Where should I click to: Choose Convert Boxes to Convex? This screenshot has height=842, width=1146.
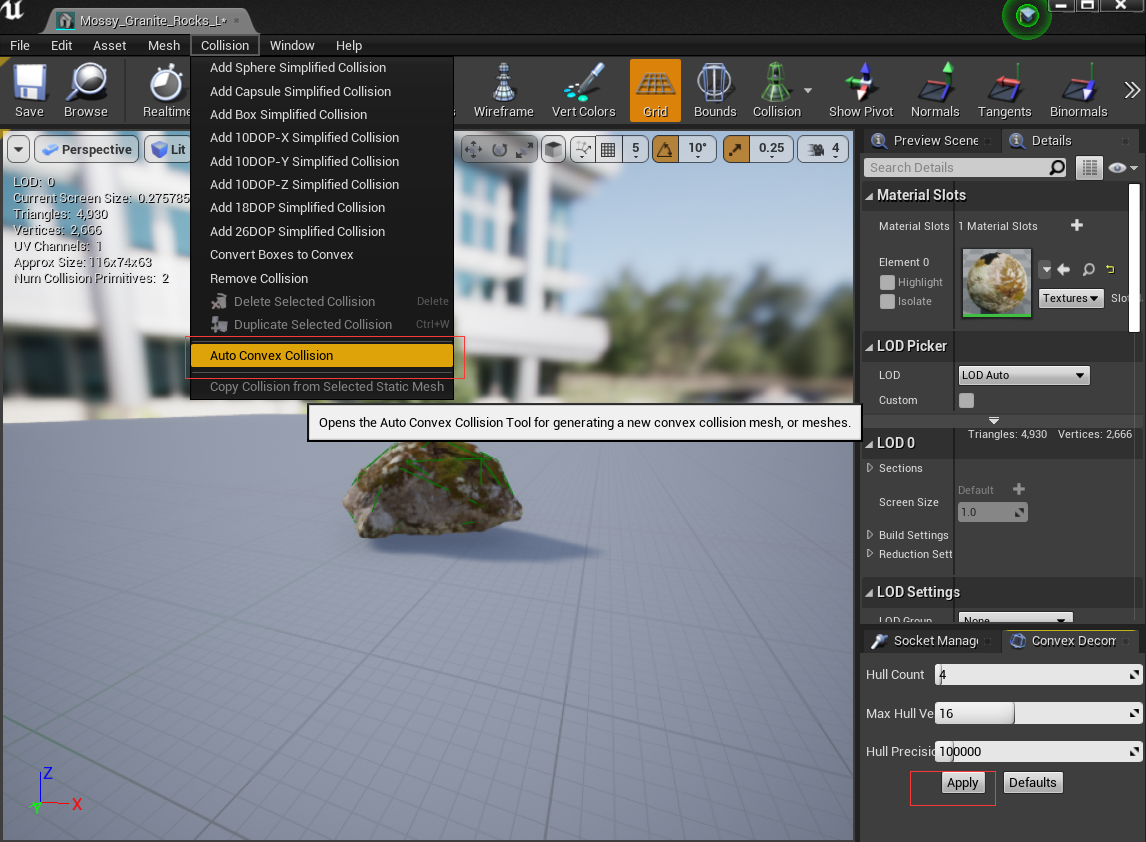tap(322, 254)
